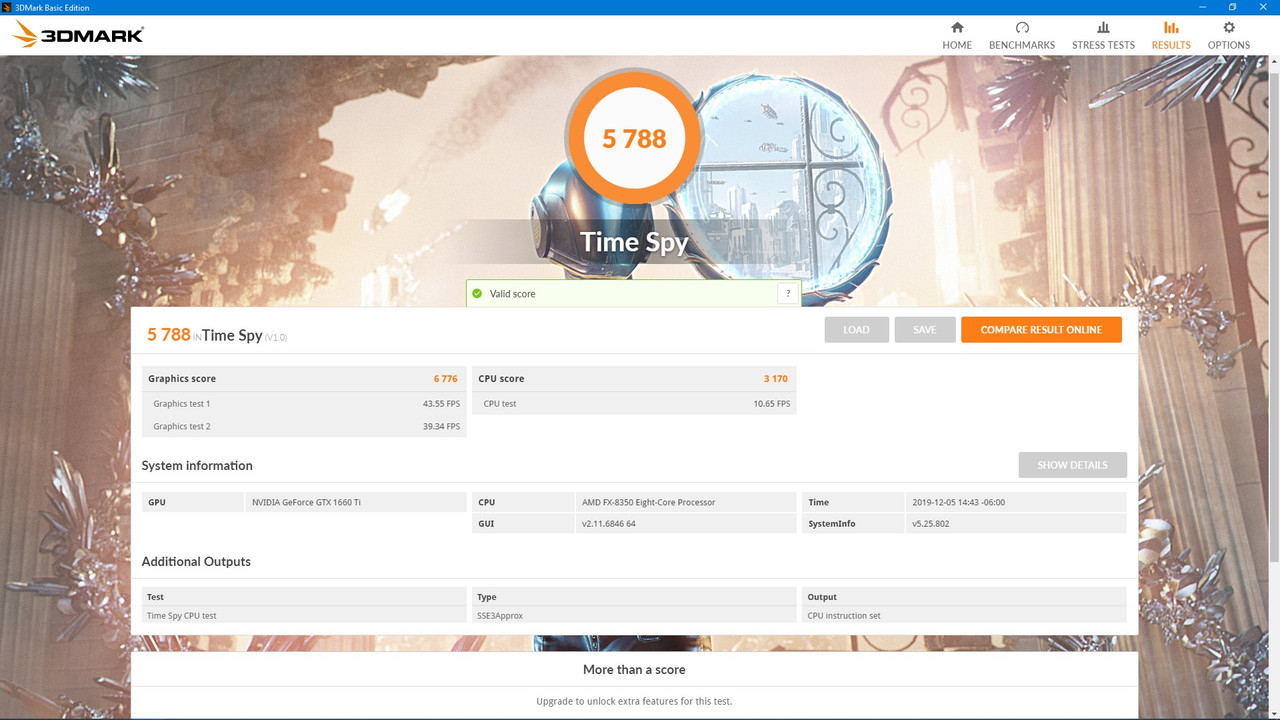The width and height of the screenshot is (1280, 720).
Task: Click CPU score value 3 170
Action: (776, 379)
